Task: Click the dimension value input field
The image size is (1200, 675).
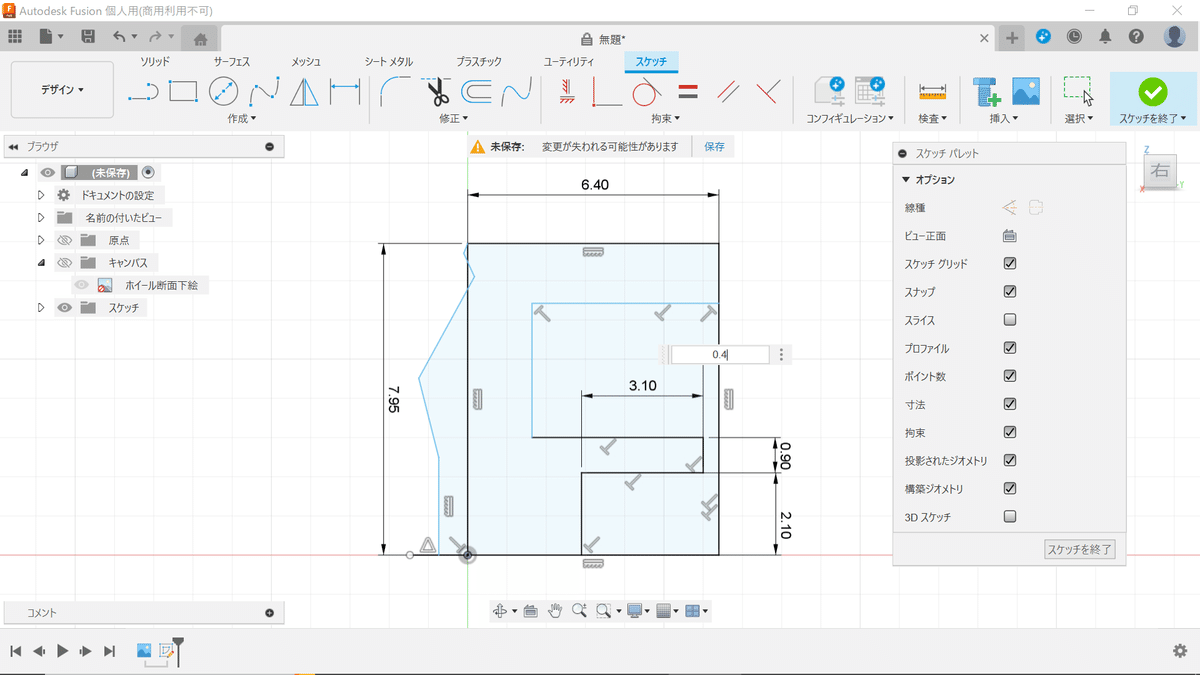Action: (x=720, y=355)
